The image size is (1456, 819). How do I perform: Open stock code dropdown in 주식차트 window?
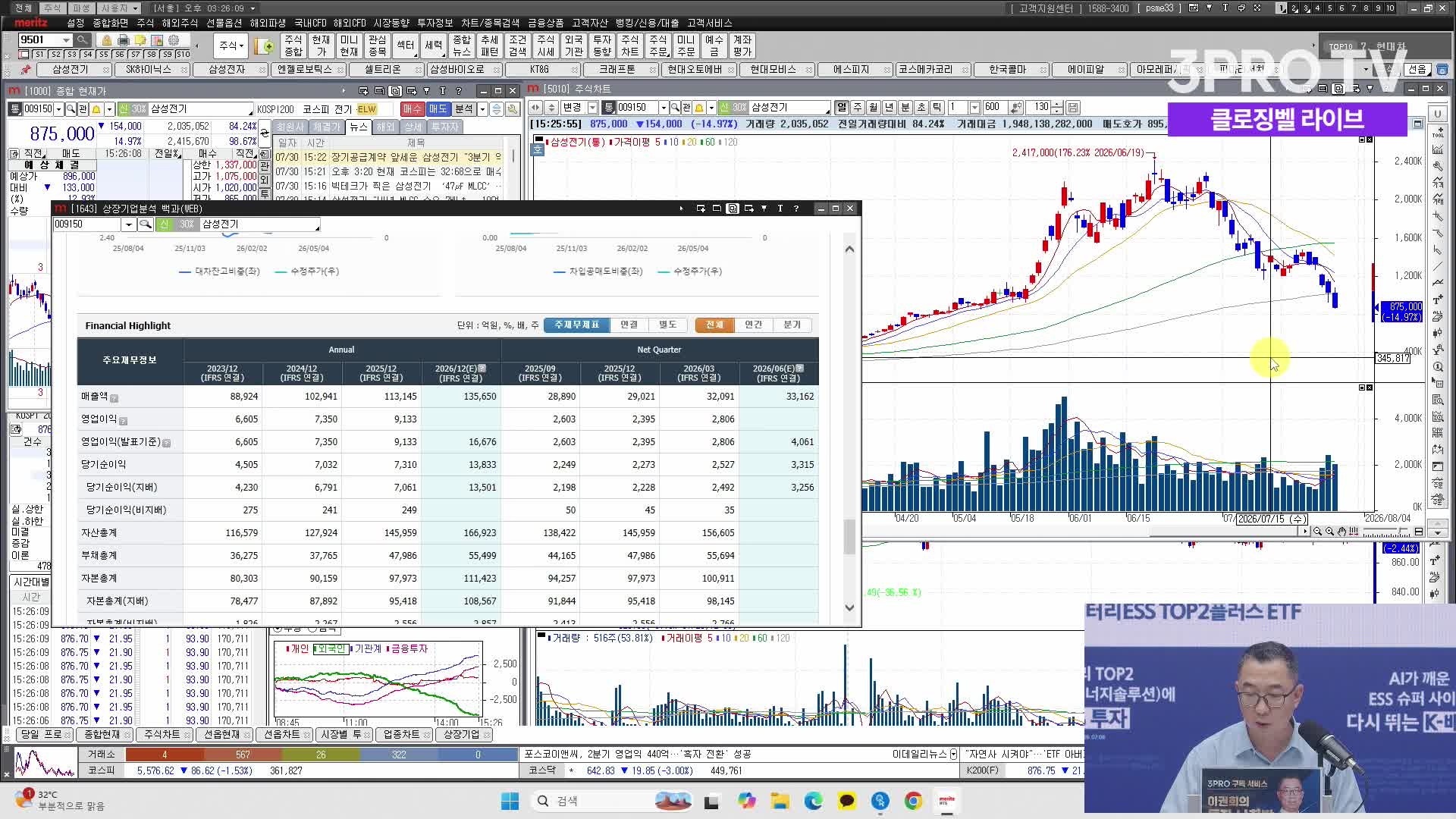pyautogui.click(x=664, y=108)
